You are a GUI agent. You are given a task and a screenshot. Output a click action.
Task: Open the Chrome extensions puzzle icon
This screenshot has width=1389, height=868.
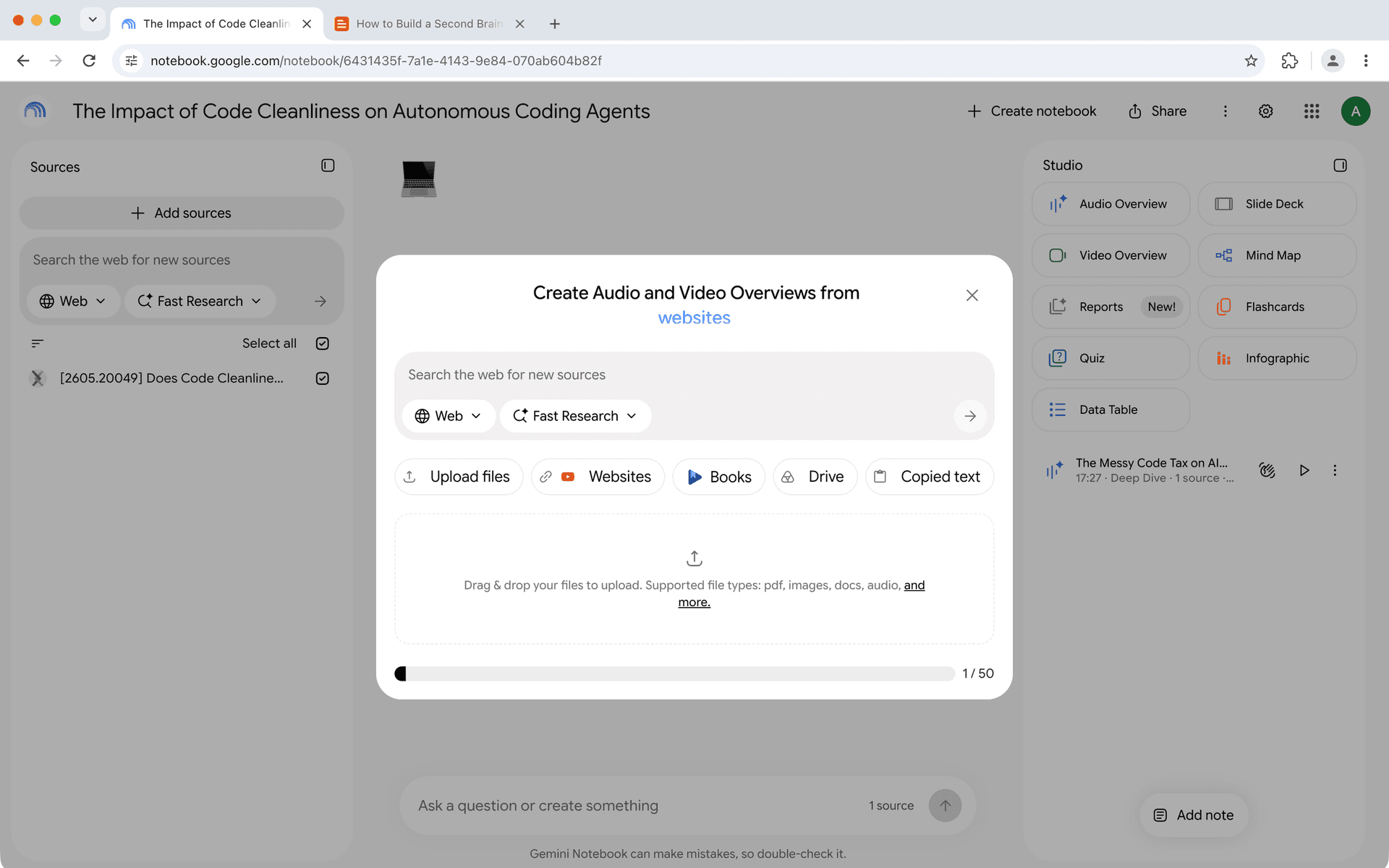[x=1289, y=61]
